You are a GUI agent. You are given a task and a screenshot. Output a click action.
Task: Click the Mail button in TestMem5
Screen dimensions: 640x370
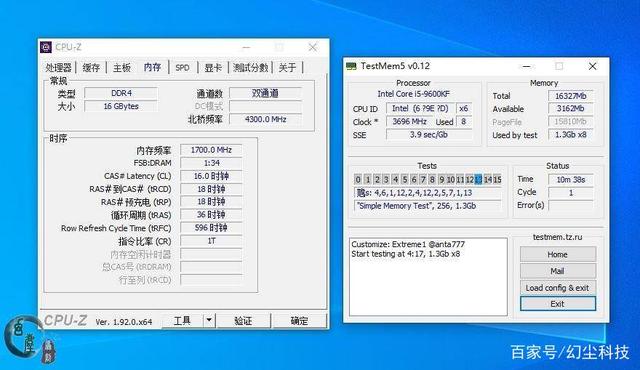tap(558, 271)
